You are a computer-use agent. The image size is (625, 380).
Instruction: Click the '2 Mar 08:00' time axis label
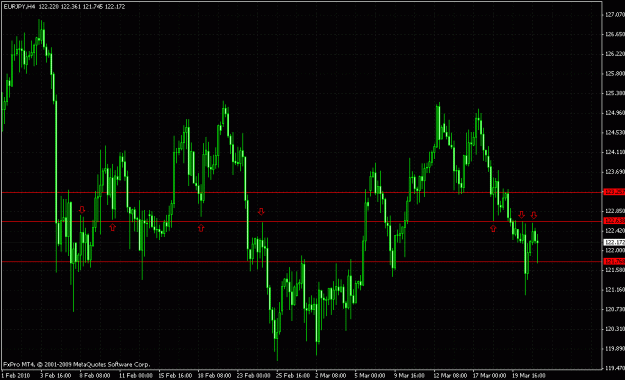tap(331, 375)
